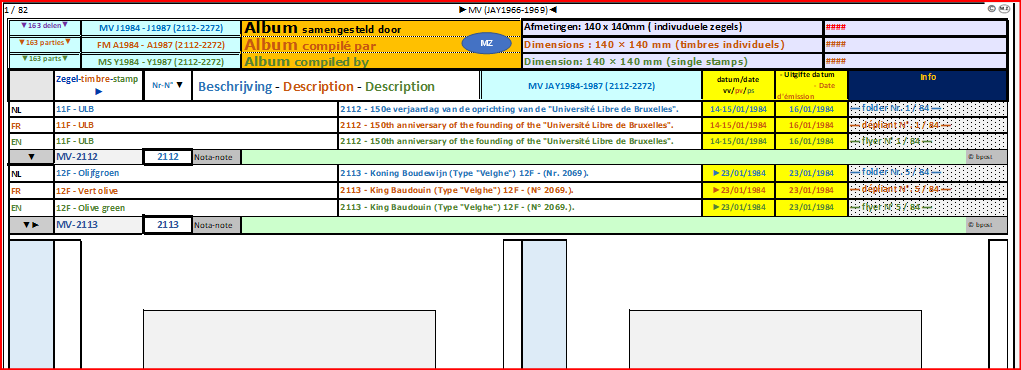
Task: Select the green EN '11F - ULB' cell
Action: pos(196,141)
